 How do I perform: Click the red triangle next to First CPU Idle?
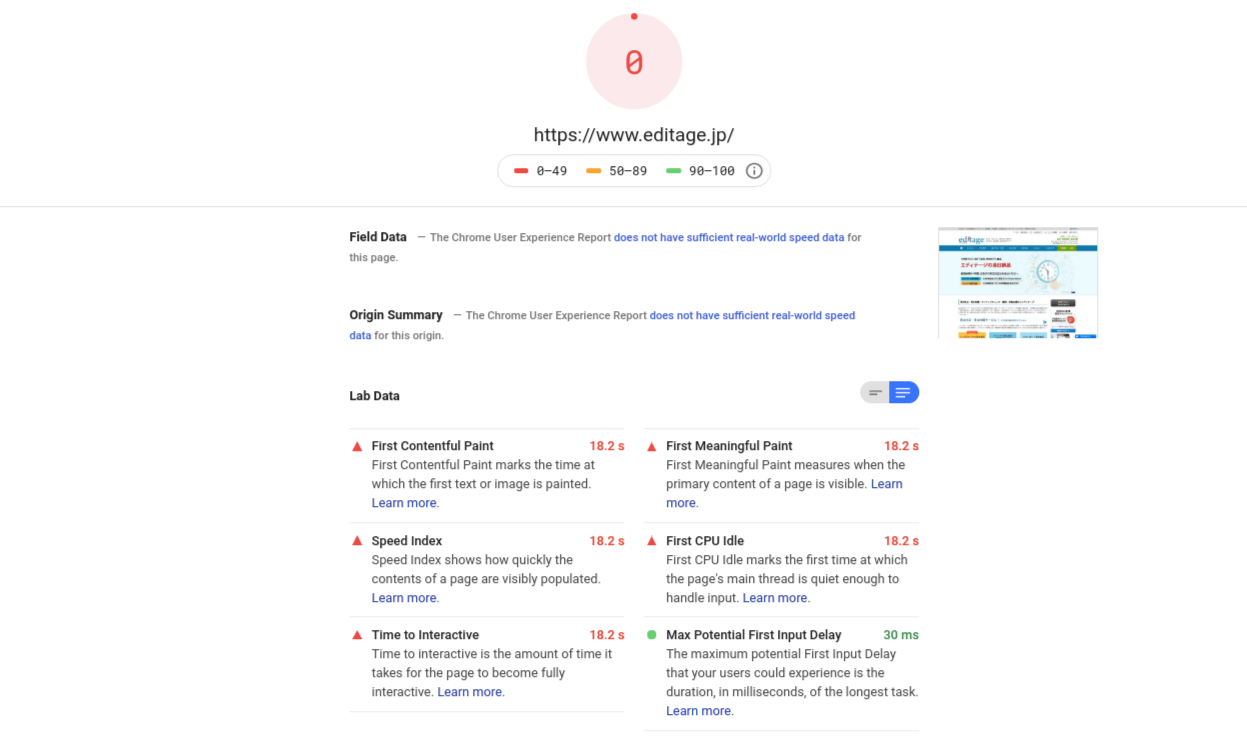(x=651, y=540)
